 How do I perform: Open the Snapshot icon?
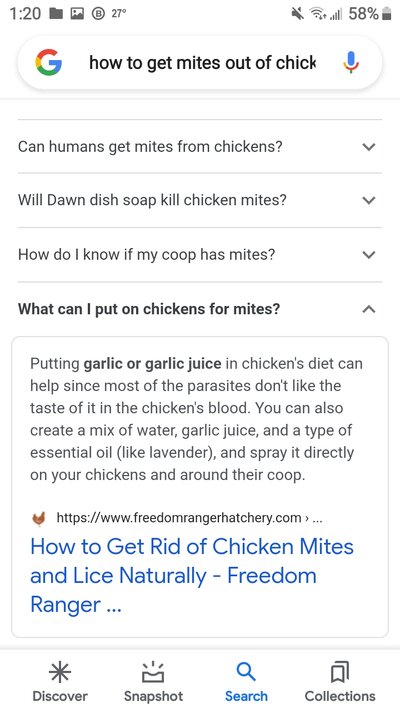point(153,672)
